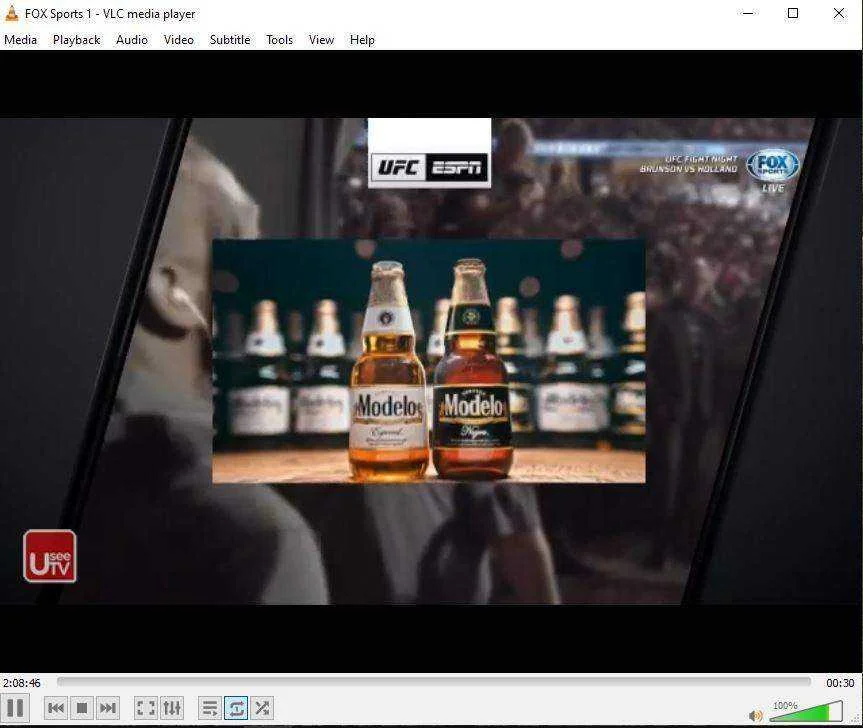
Task: Adjust the volume slider at 100%
Action: click(x=806, y=711)
